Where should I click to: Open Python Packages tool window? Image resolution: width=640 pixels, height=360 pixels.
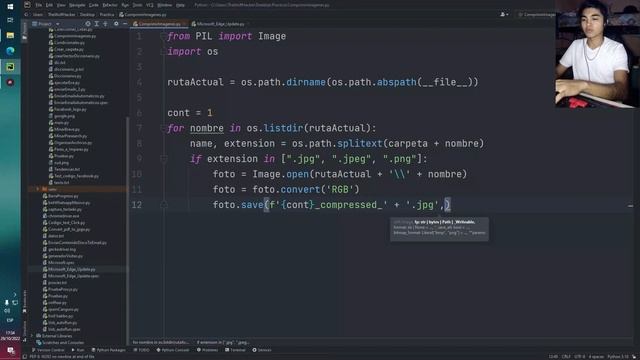pos(109,350)
